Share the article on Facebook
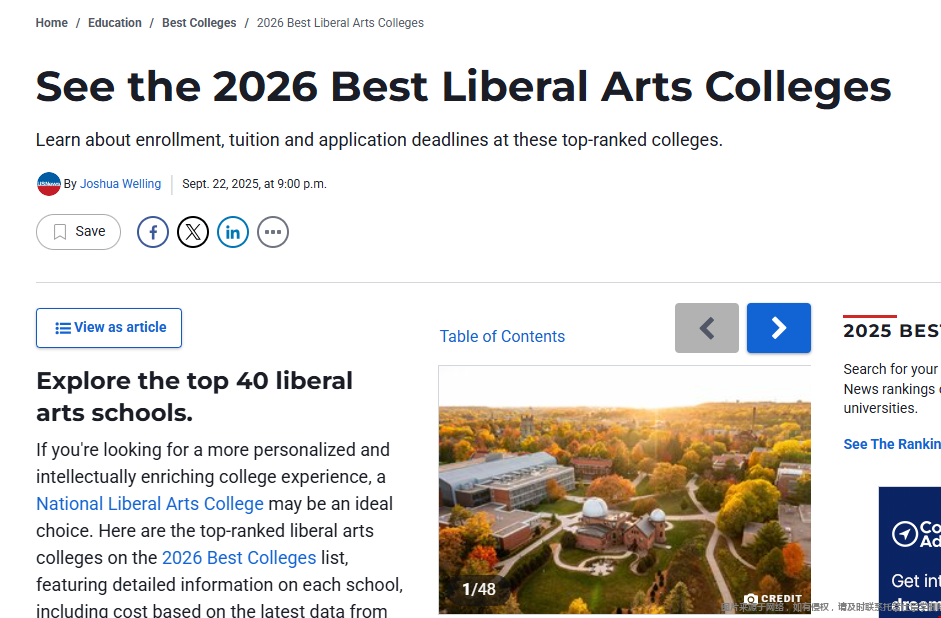Viewport: 941px width, 618px height. 152,231
